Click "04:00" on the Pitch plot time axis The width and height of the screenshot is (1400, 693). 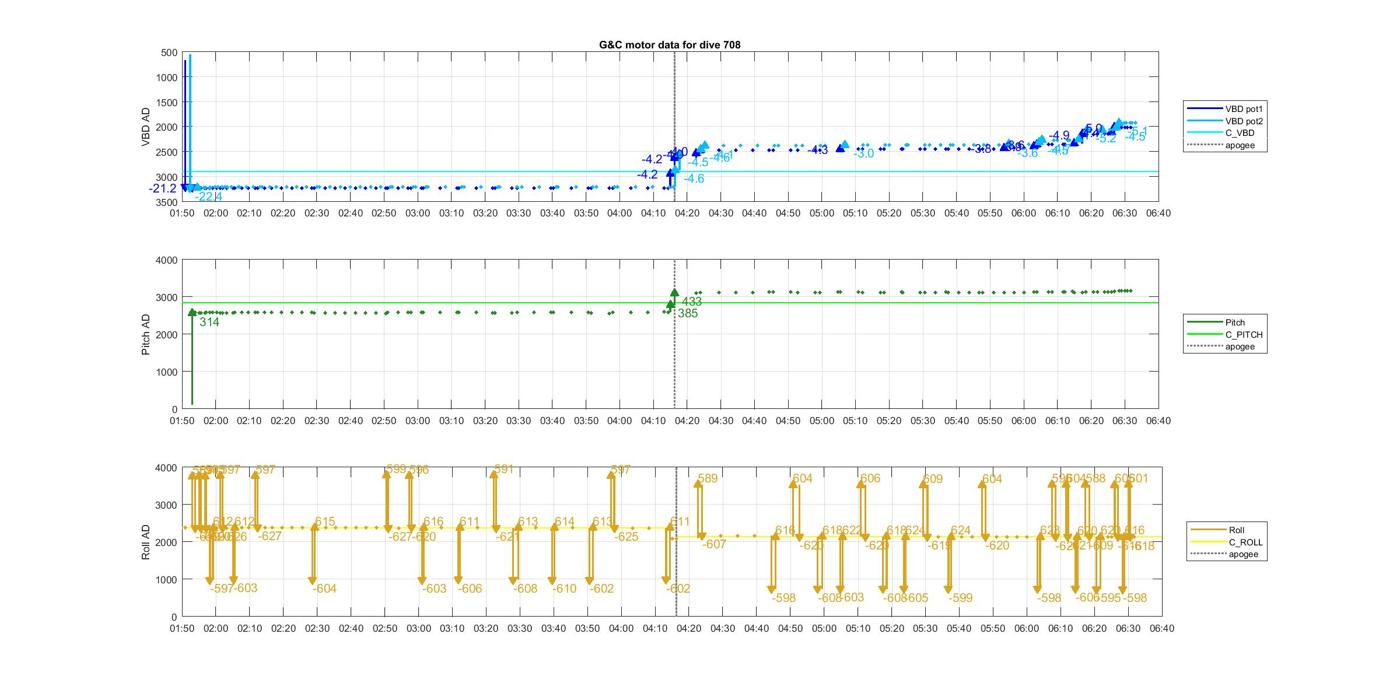point(620,421)
